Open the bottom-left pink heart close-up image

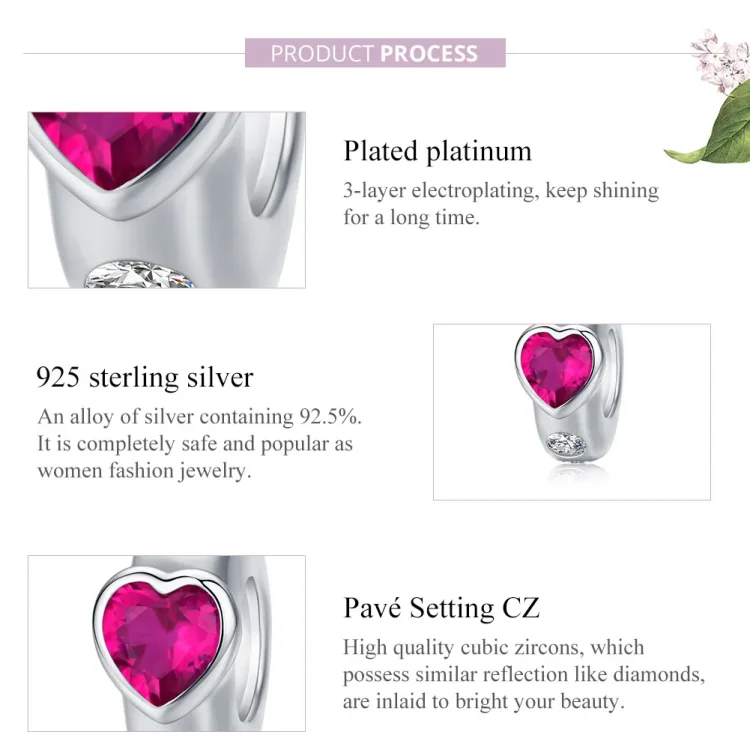click(166, 642)
